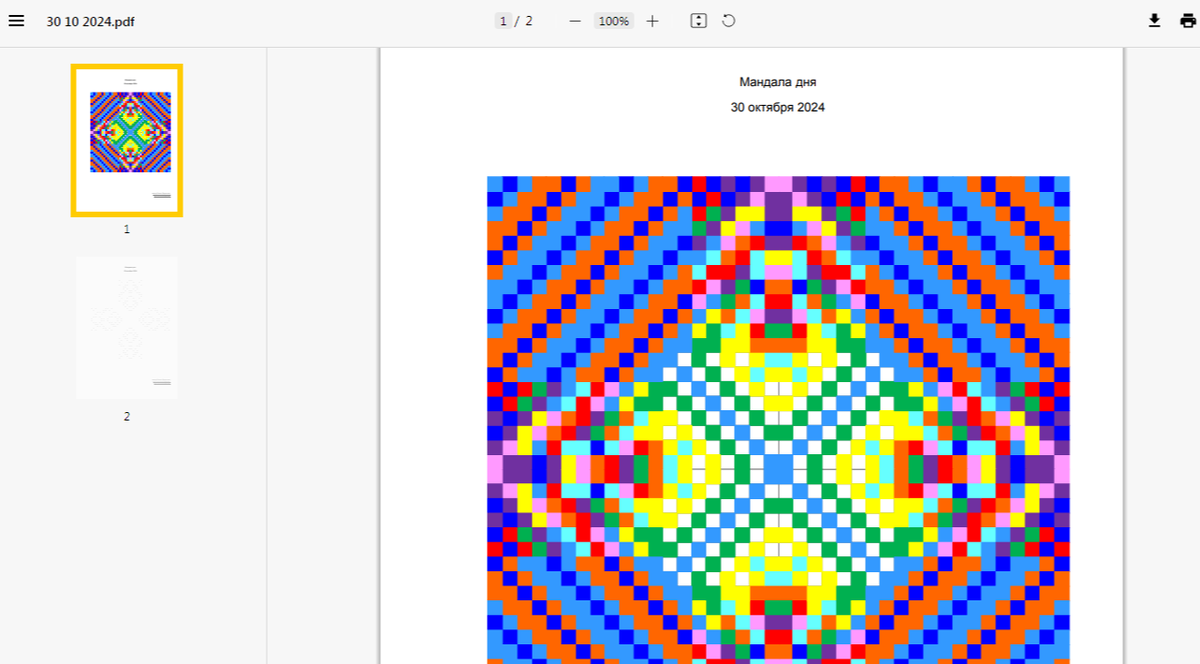
Task: Click the heading text Мандала дня
Action: point(777,82)
